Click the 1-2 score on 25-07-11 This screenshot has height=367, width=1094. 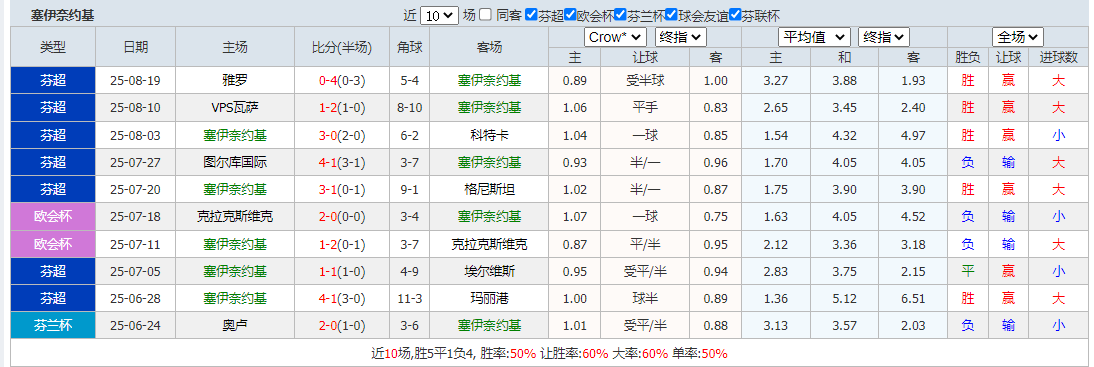329,244
